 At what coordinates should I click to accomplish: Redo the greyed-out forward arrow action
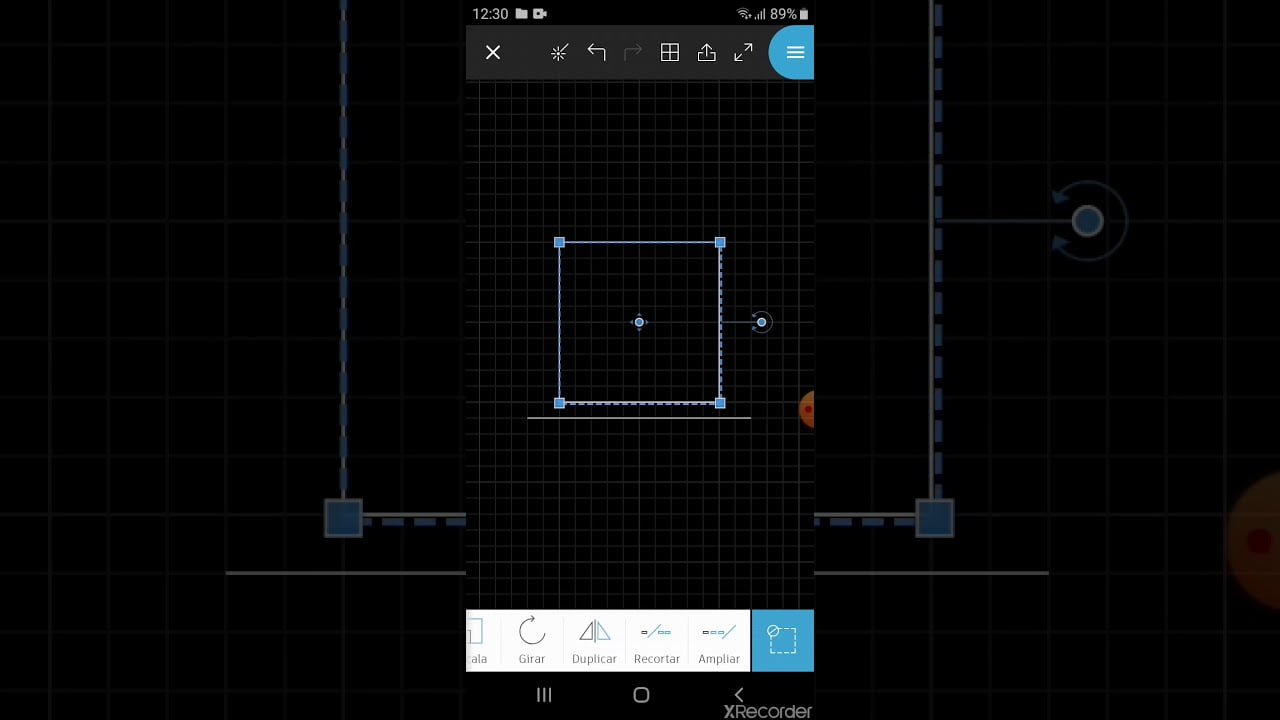(633, 53)
